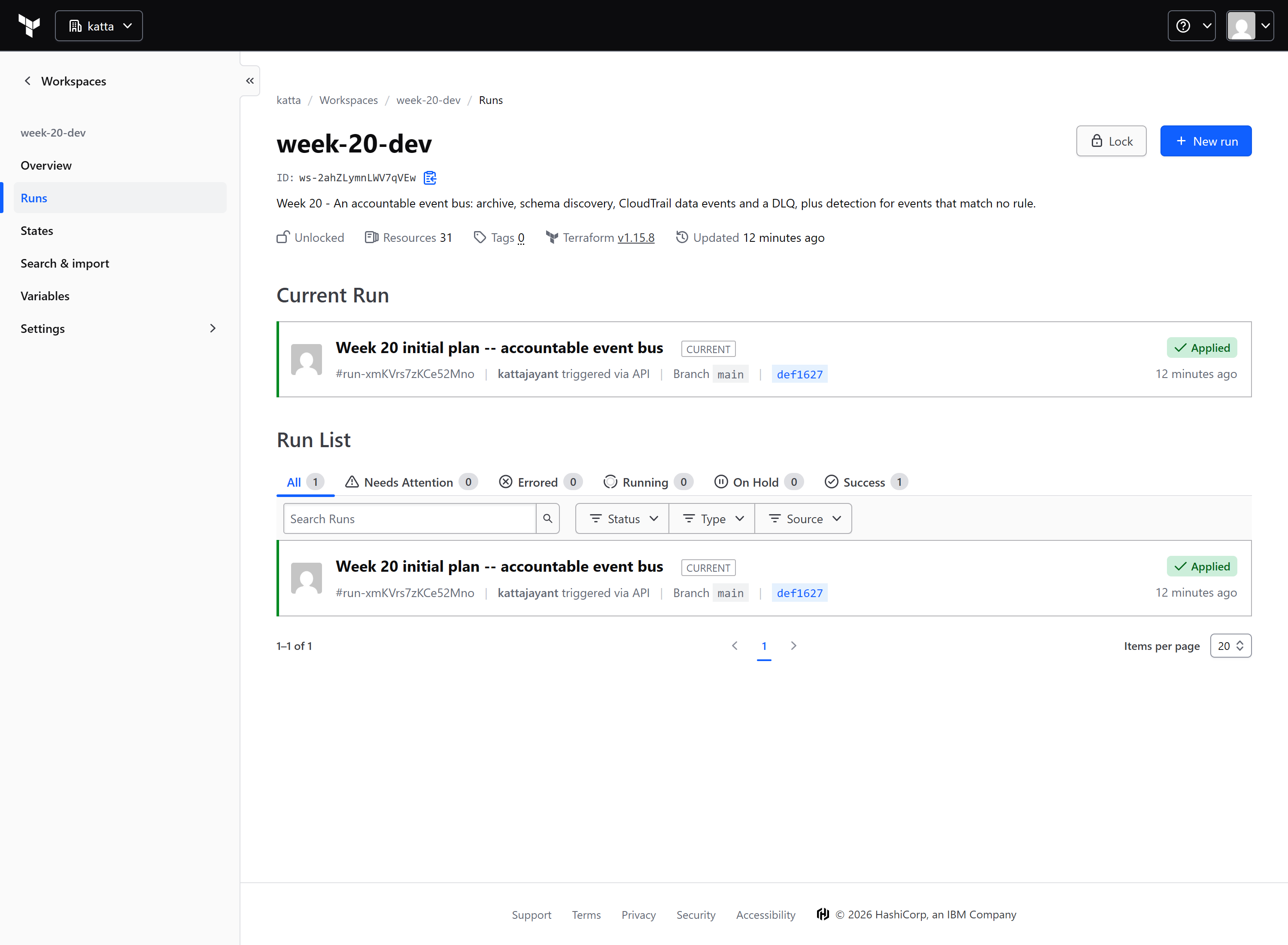The image size is (1288, 945).
Task: Open the katta organization switcher
Action: coord(99,26)
